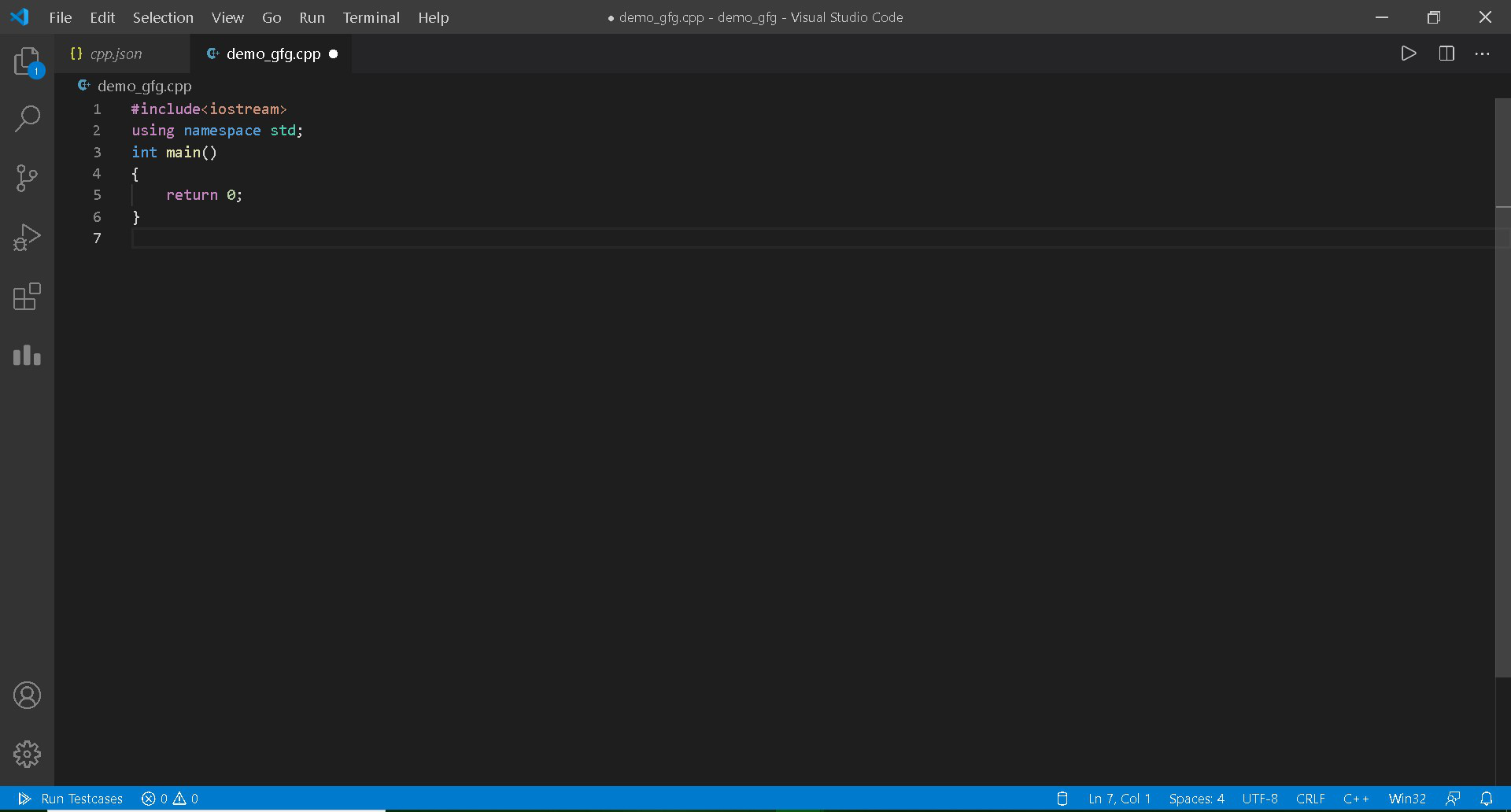
Task: Select the demo_gfg.cpp editor tab
Action: click(272, 54)
